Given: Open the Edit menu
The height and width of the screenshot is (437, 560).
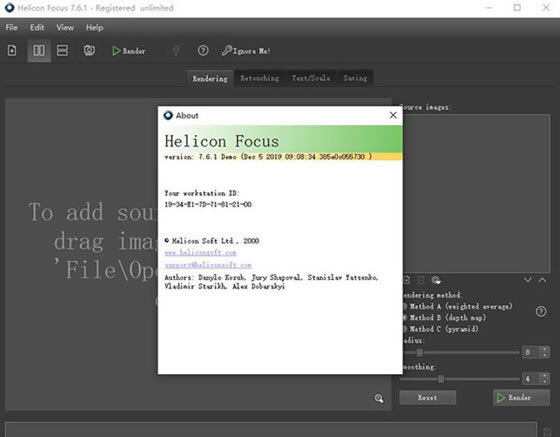Looking at the screenshot, I should (37, 27).
